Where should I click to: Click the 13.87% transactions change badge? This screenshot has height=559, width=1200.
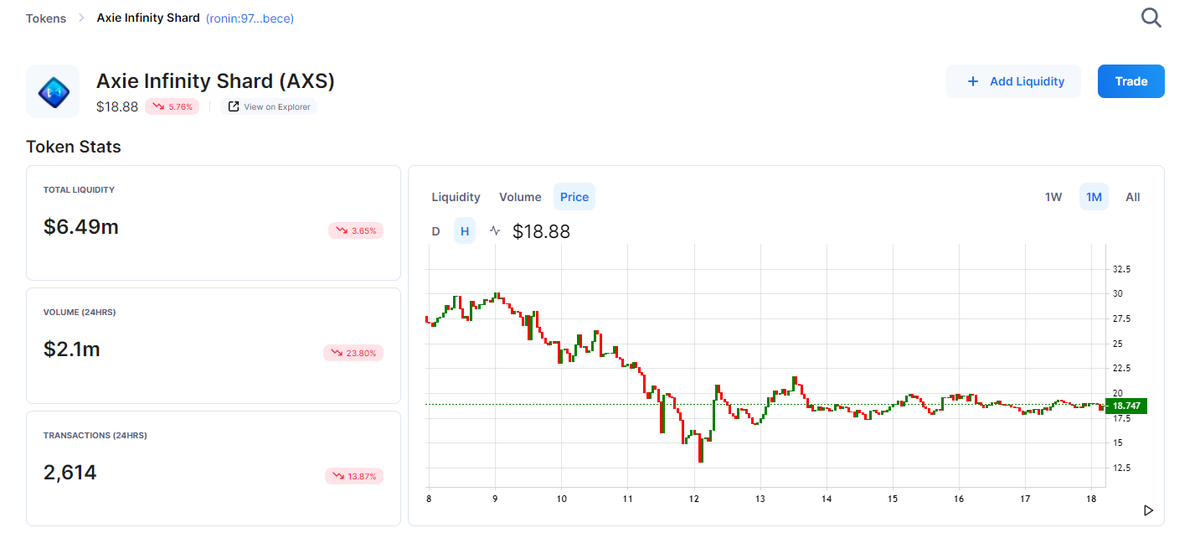click(x=354, y=476)
